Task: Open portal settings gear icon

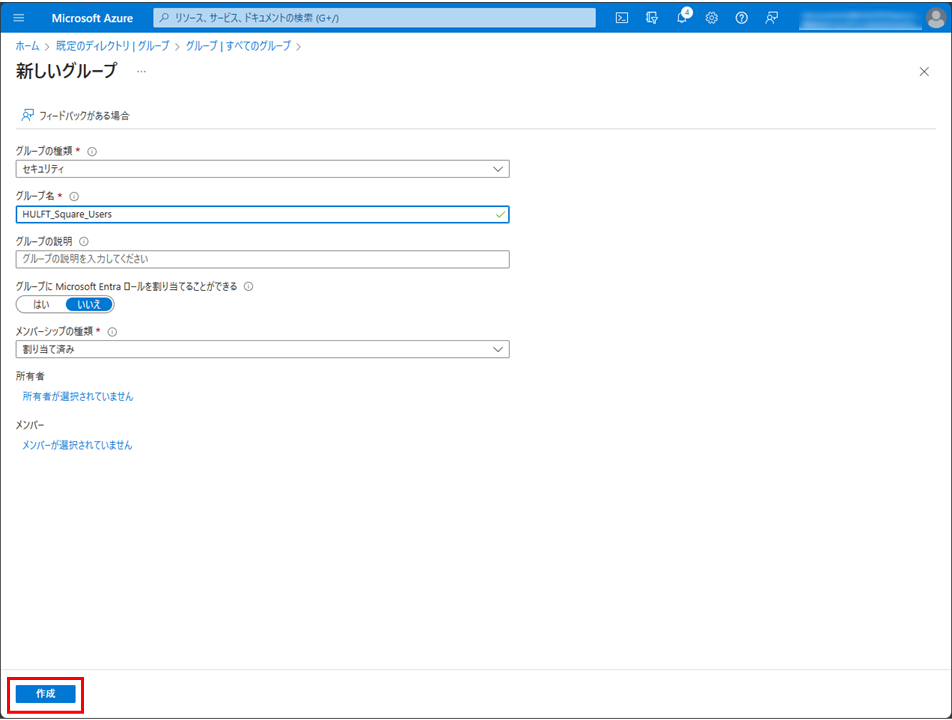Action: (712, 18)
